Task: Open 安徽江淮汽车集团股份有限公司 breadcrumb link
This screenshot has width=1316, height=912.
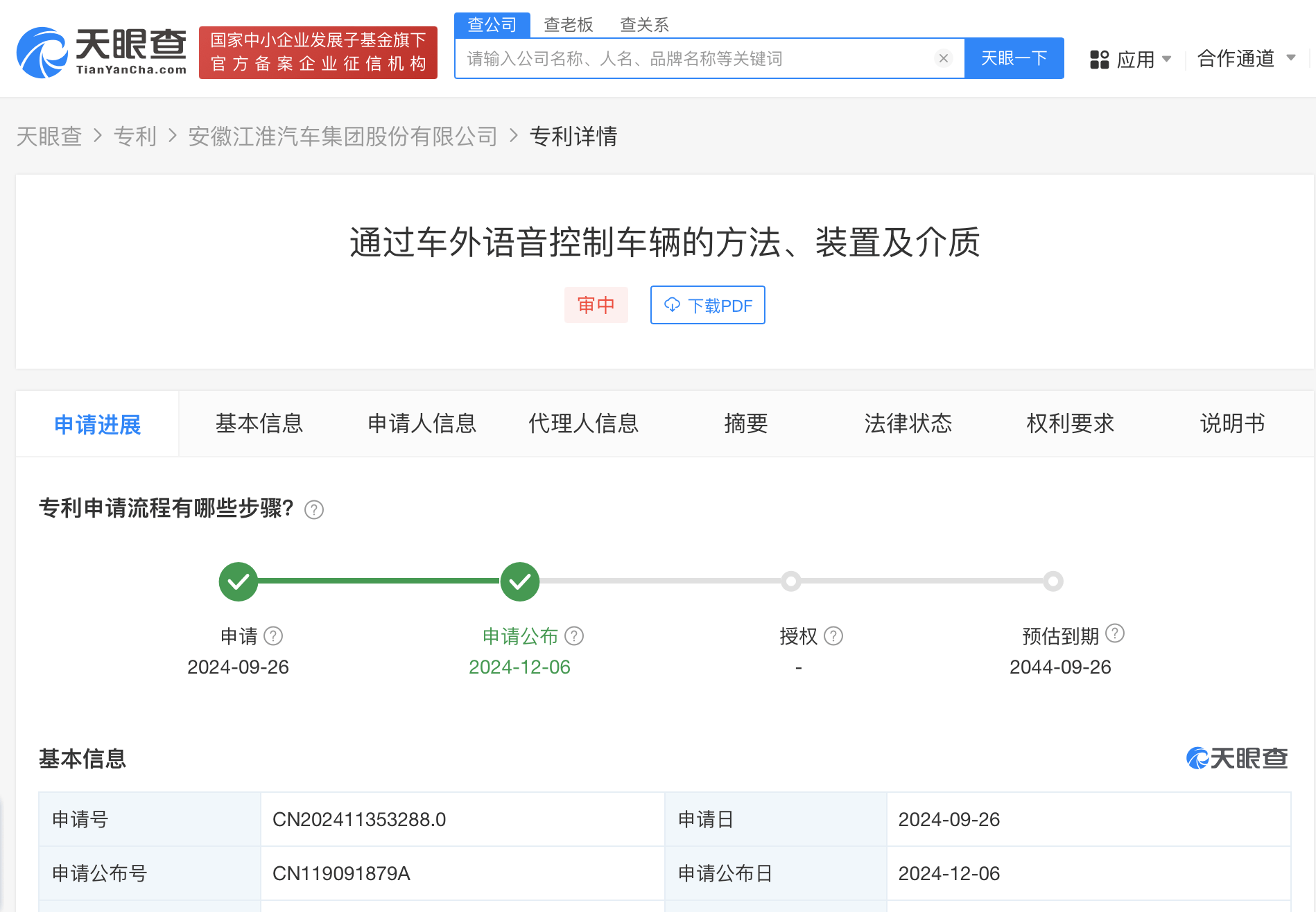Action: coord(343,137)
